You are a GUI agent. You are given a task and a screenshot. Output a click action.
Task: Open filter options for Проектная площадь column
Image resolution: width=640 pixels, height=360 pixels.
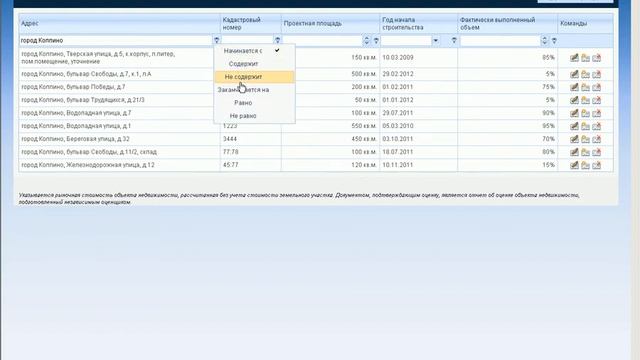376,40
